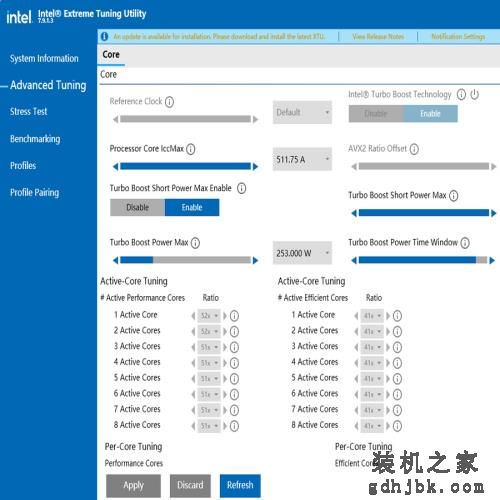Click the Discard button

190,486
